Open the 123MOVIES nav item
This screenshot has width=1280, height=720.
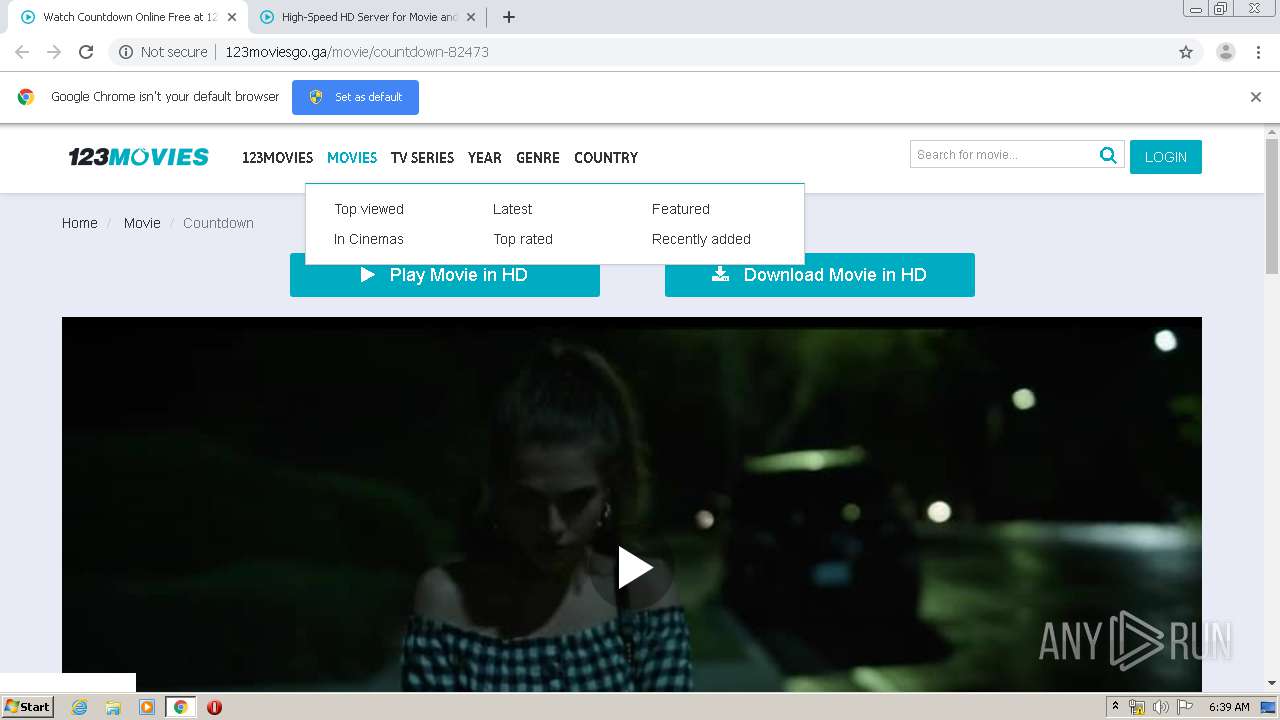[277, 158]
